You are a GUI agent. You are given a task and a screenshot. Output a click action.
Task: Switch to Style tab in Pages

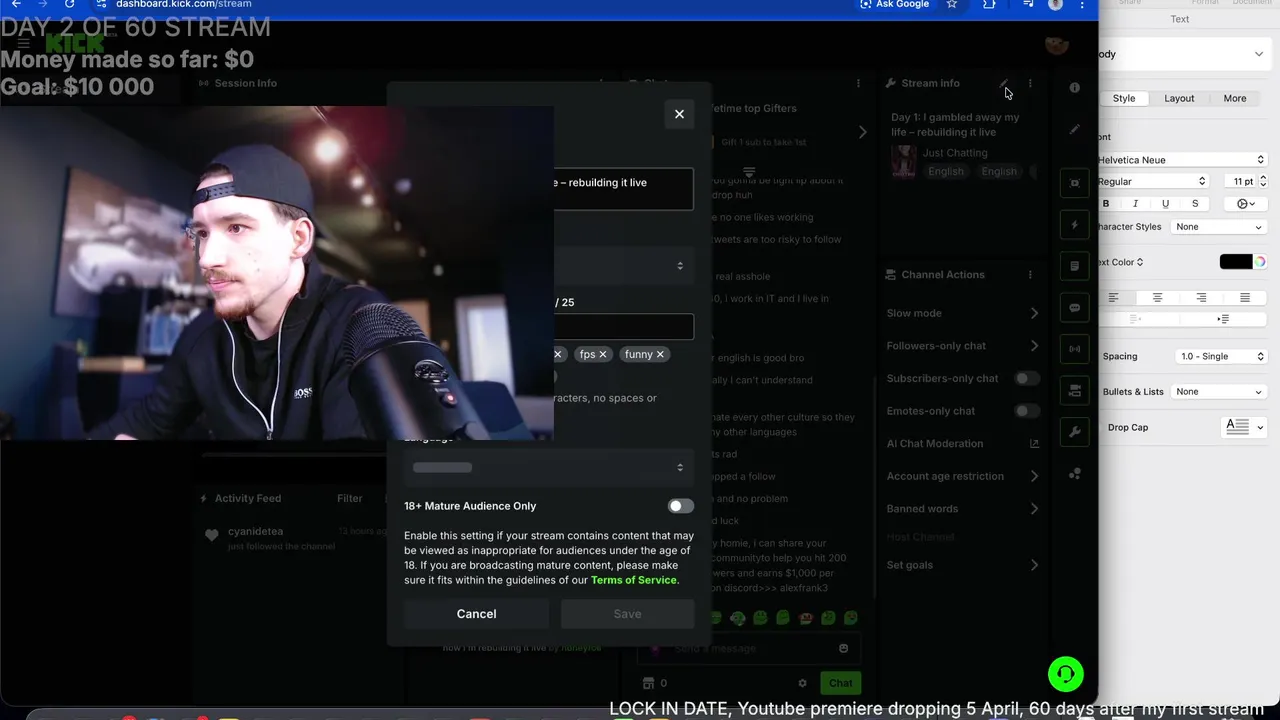pos(1124,98)
